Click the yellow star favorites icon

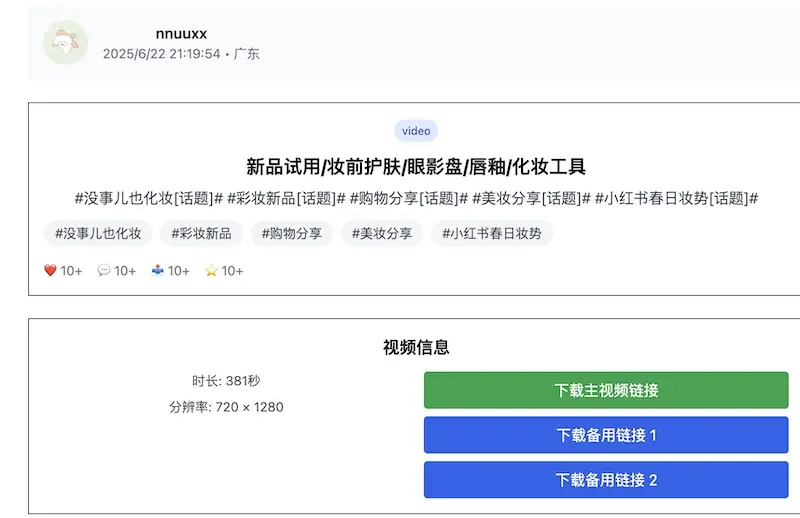[211, 270]
